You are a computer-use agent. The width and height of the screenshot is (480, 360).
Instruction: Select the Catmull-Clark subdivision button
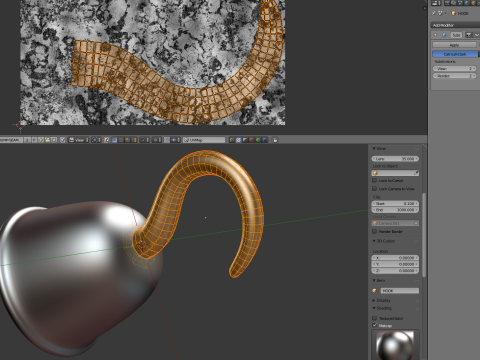(455, 54)
